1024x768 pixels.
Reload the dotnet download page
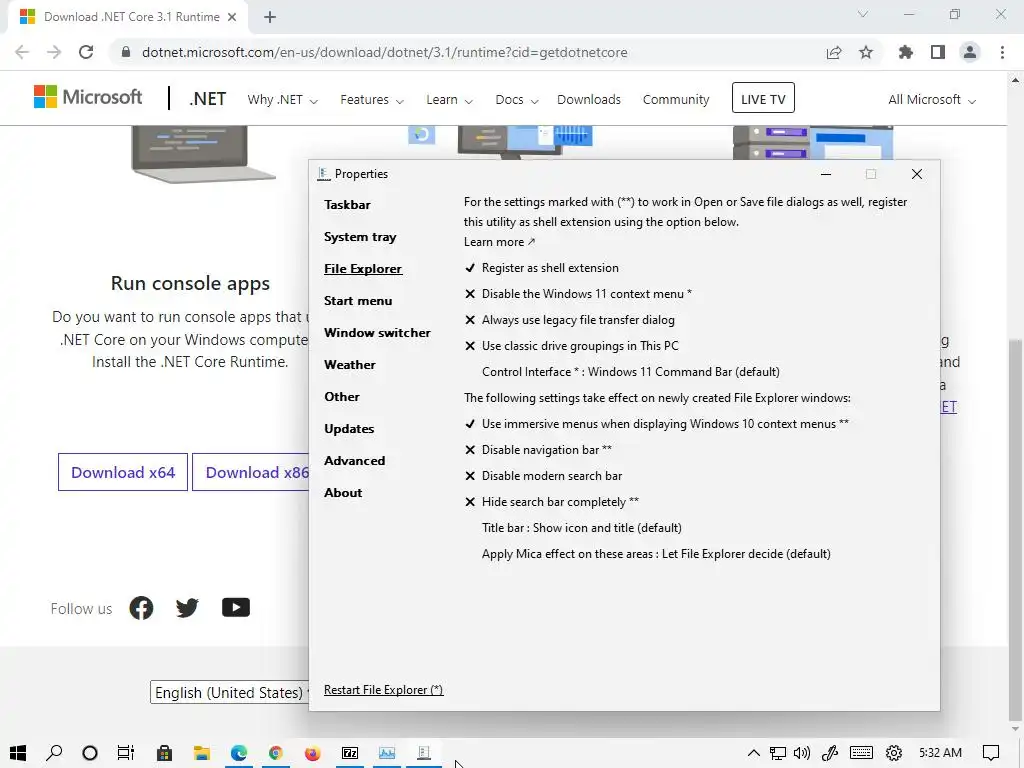point(86,52)
